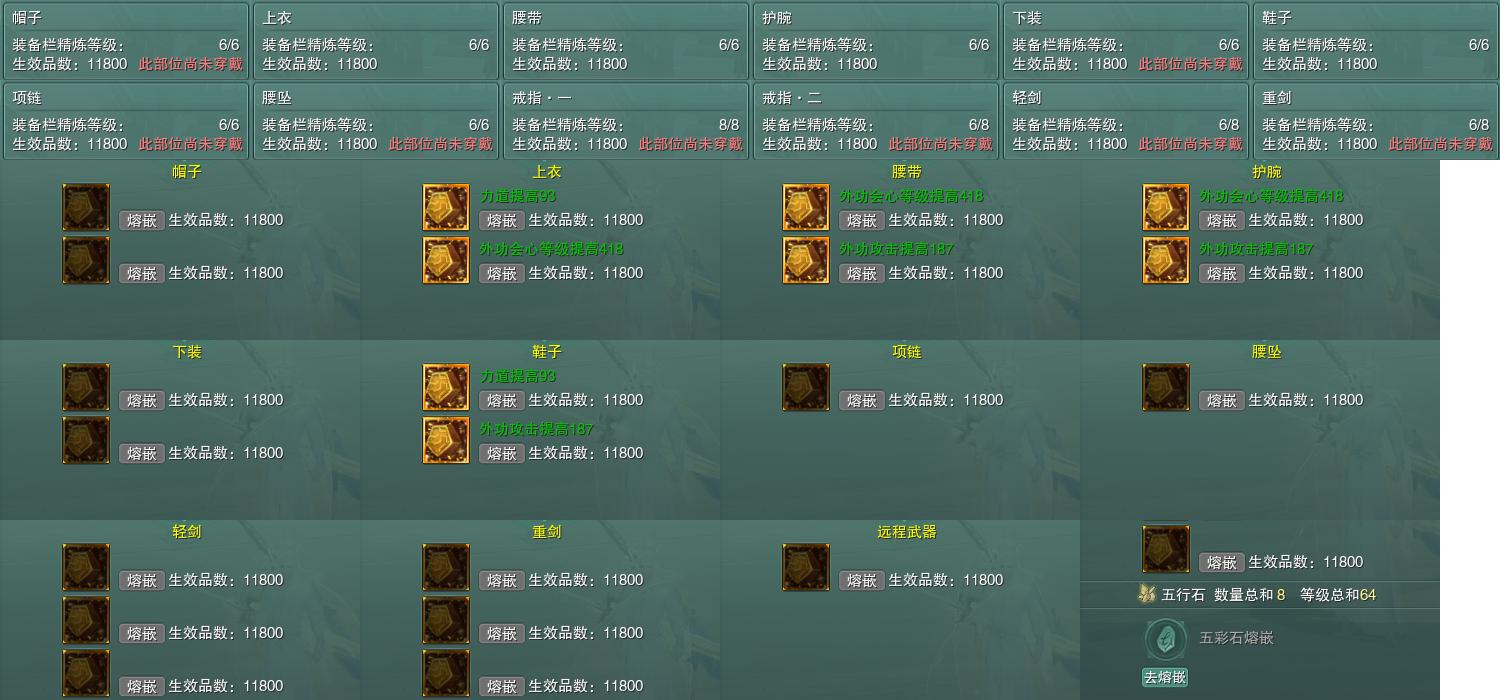The image size is (1500, 700).
Task: Click first 熔嵌 button under 上衣
Action: click(x=501, y=220)
